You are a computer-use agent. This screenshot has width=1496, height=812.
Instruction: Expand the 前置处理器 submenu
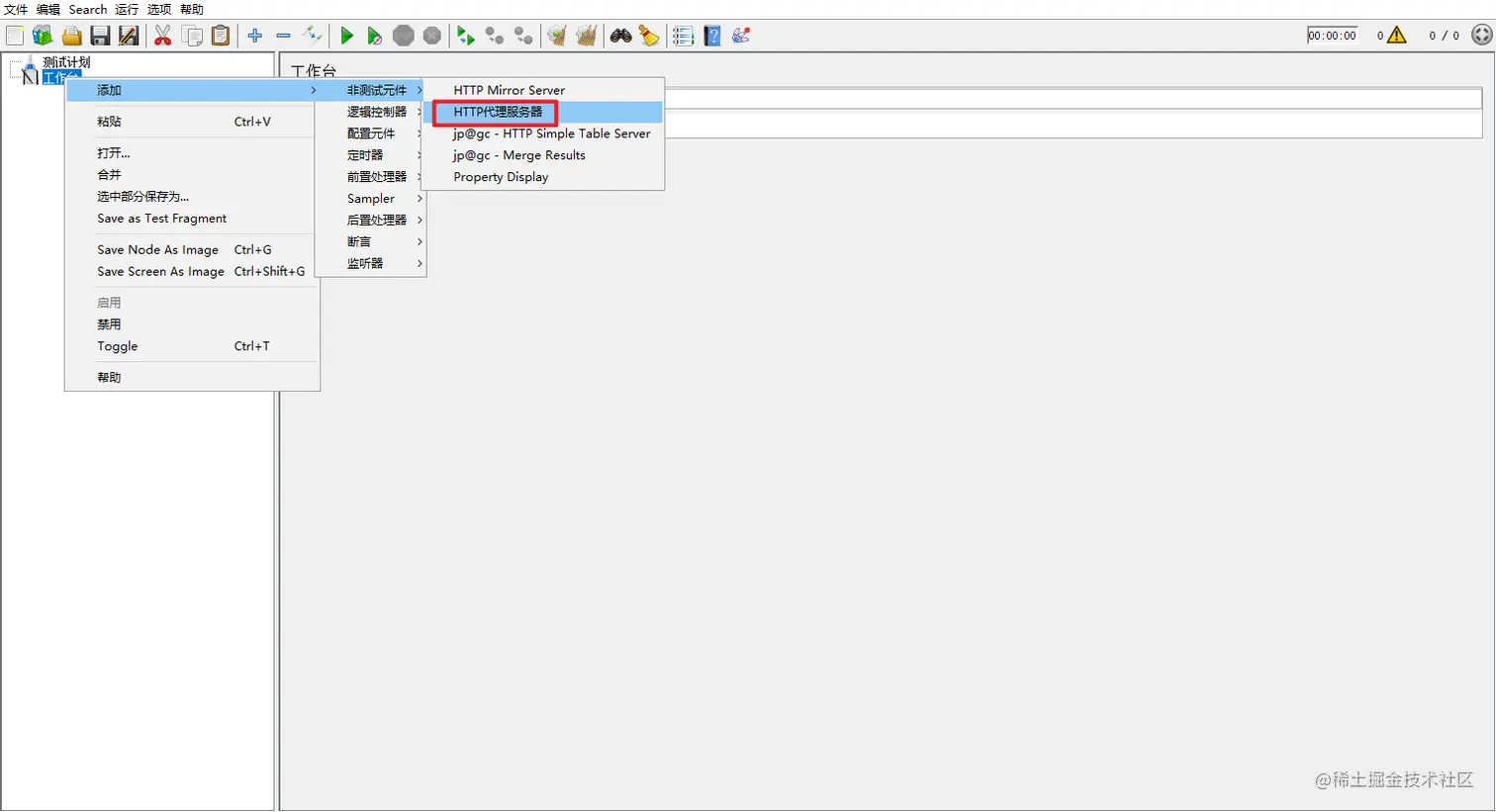(371, 177)
